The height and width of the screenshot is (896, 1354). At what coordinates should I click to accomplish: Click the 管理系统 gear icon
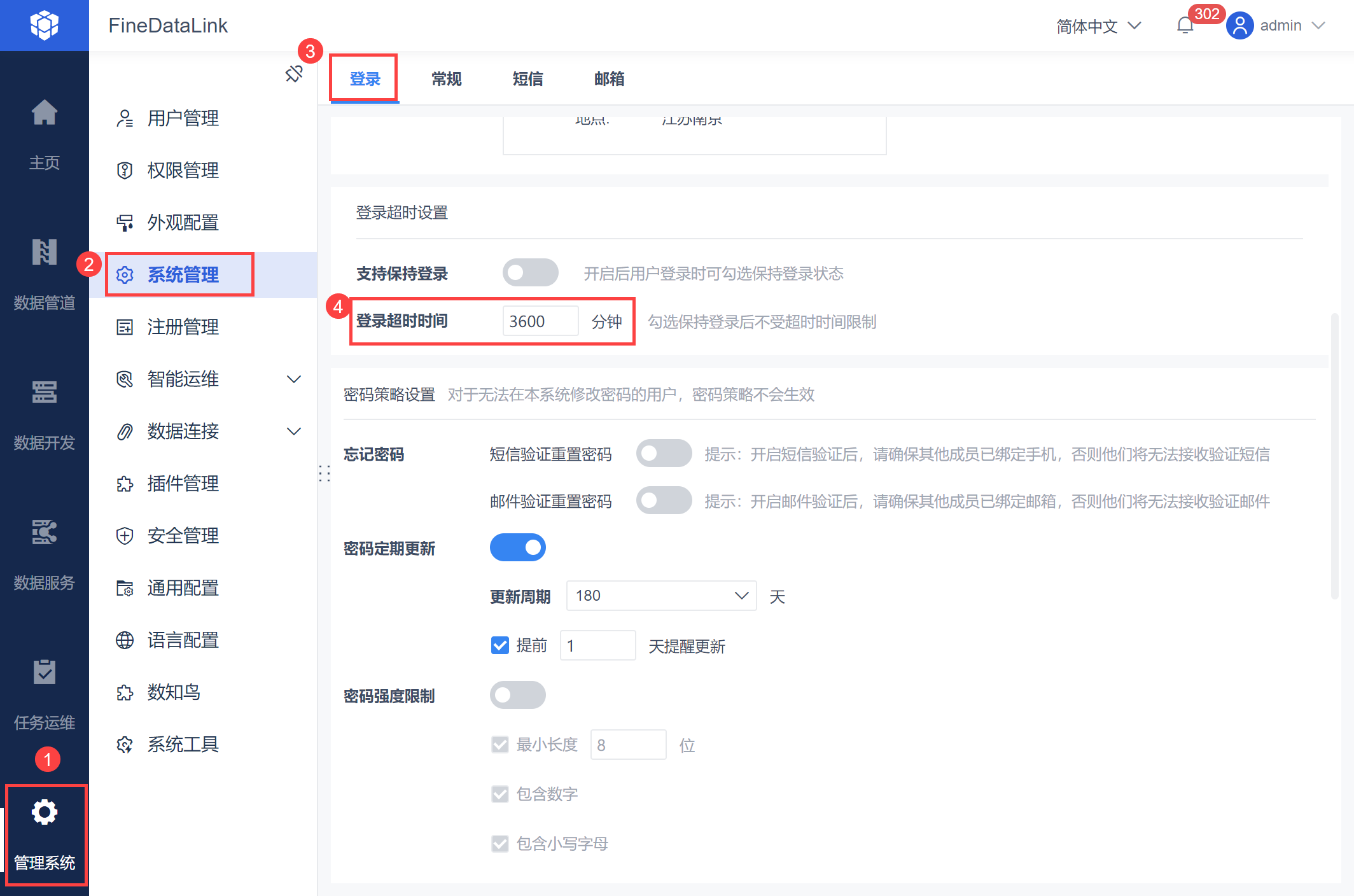pyautogui.click(x=45, y=813)
